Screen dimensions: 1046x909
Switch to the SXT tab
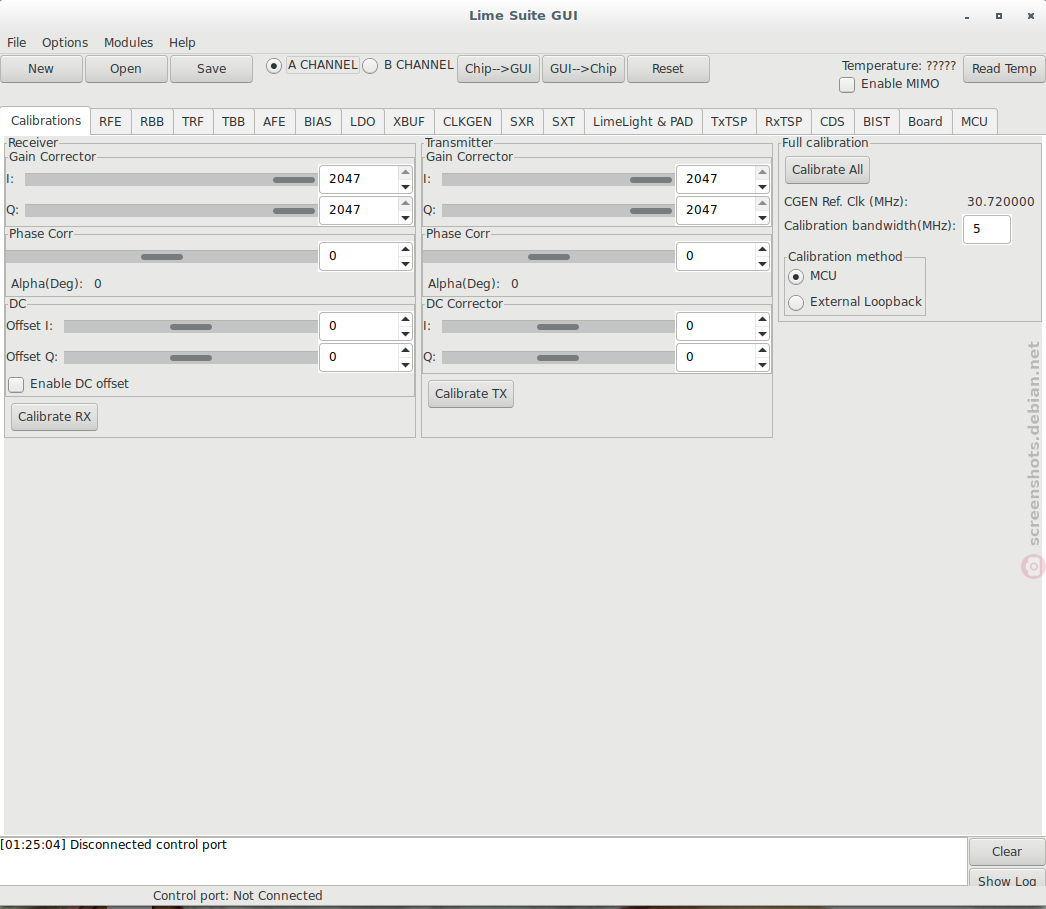click(564, 121)
